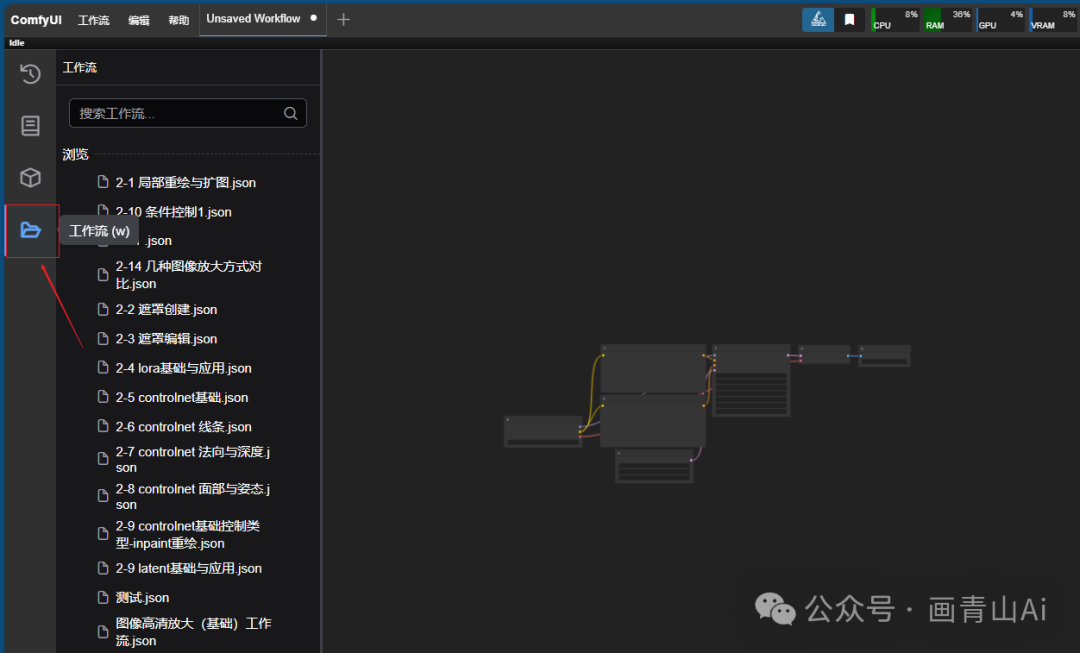Open the node library list icon

click(30, 125)
